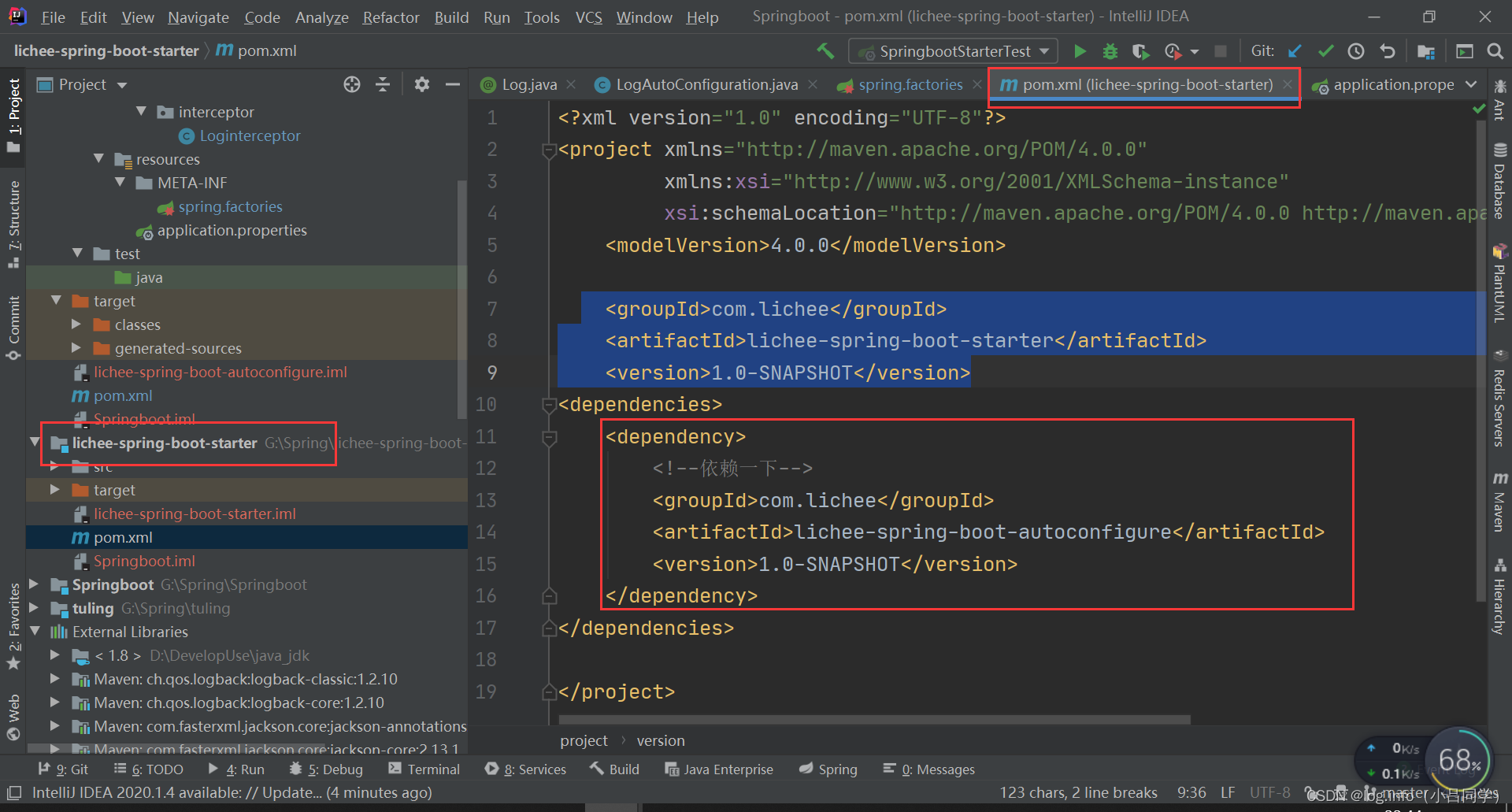Collapse all in Project panel
Image resolution: width=1512 pixels, height=812 pixels.
383,84
